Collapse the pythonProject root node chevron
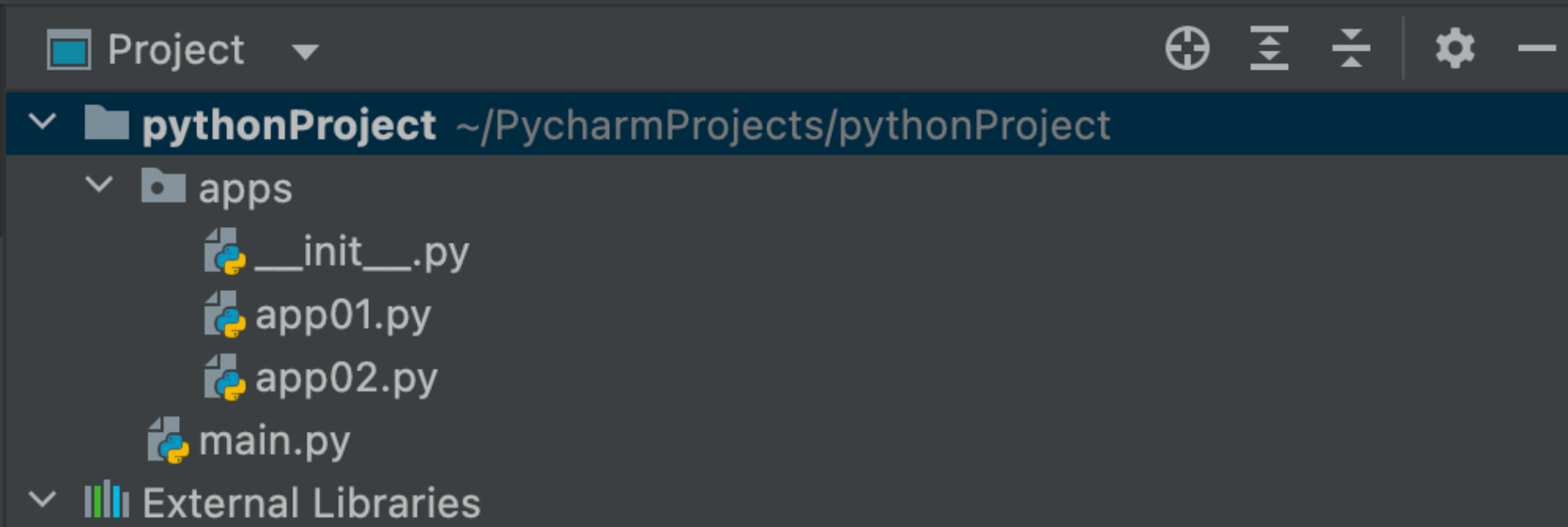This screenshot has width=1568, height=527. pyautogui.click(x=42, y=123)
